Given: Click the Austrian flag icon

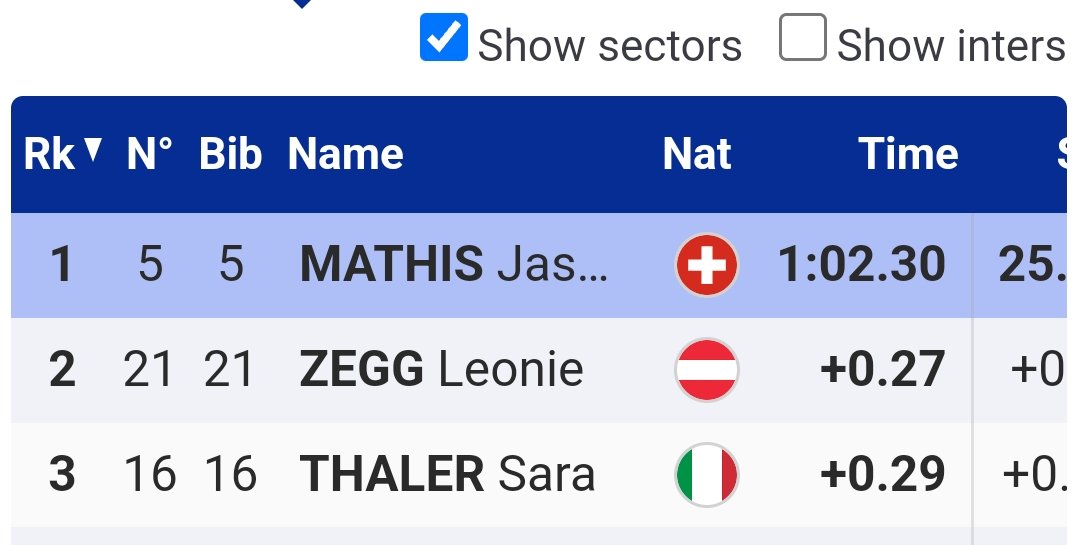Looking at the screenshot, I should [707, 370].
